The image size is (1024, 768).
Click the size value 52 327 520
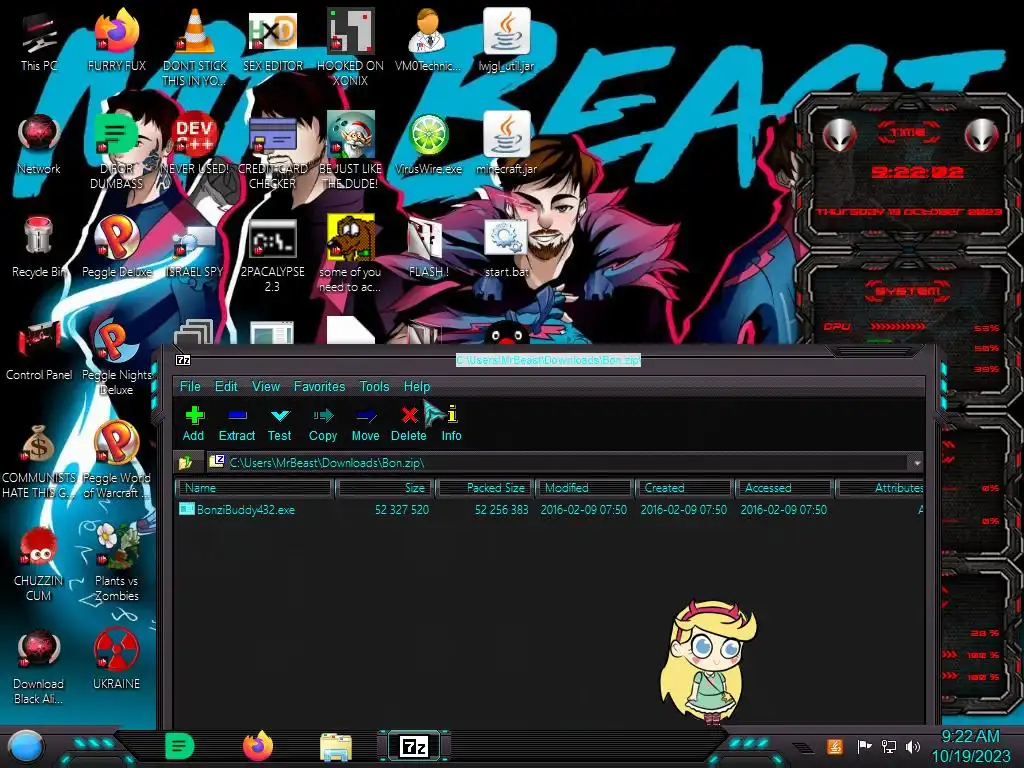(x=402, y=509)
